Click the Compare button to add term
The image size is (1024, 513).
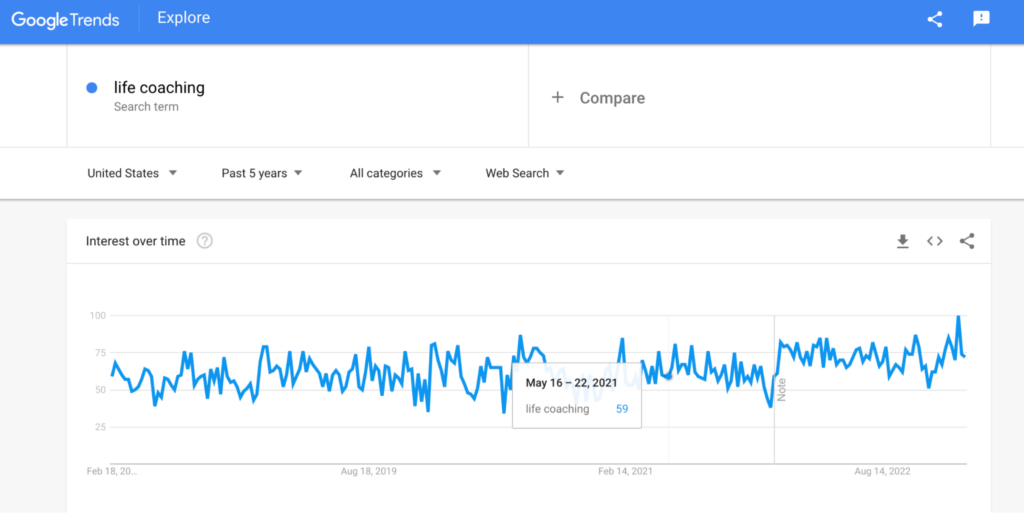(x=598, y=98)
